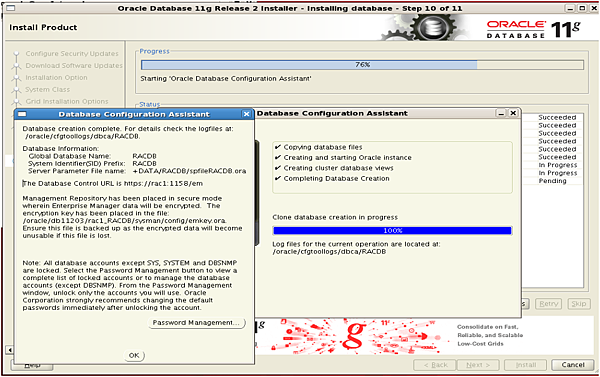Click the log files path /oracle/cfgtoollogs/dbca/RACDB in progress window
600x377 pixels.
(x=329, y=251)
